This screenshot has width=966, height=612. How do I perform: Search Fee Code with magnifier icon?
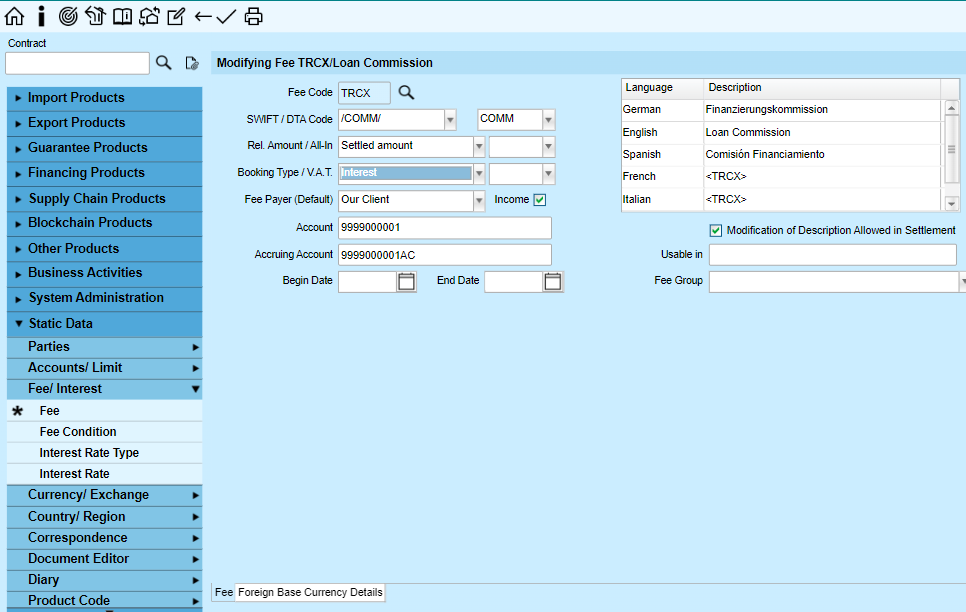(406, 93)
